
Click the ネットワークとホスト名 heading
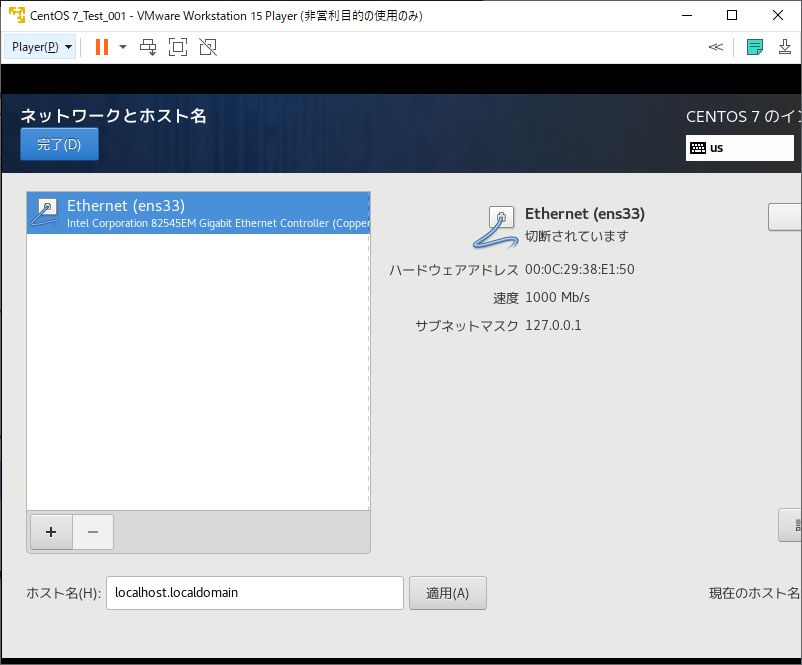pos(113,116)
